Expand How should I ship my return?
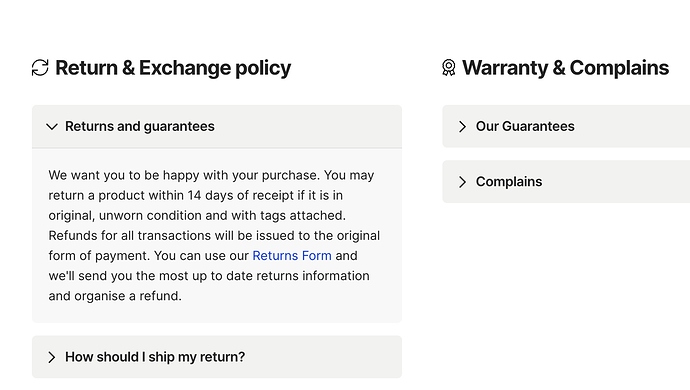 pos(217,357)
